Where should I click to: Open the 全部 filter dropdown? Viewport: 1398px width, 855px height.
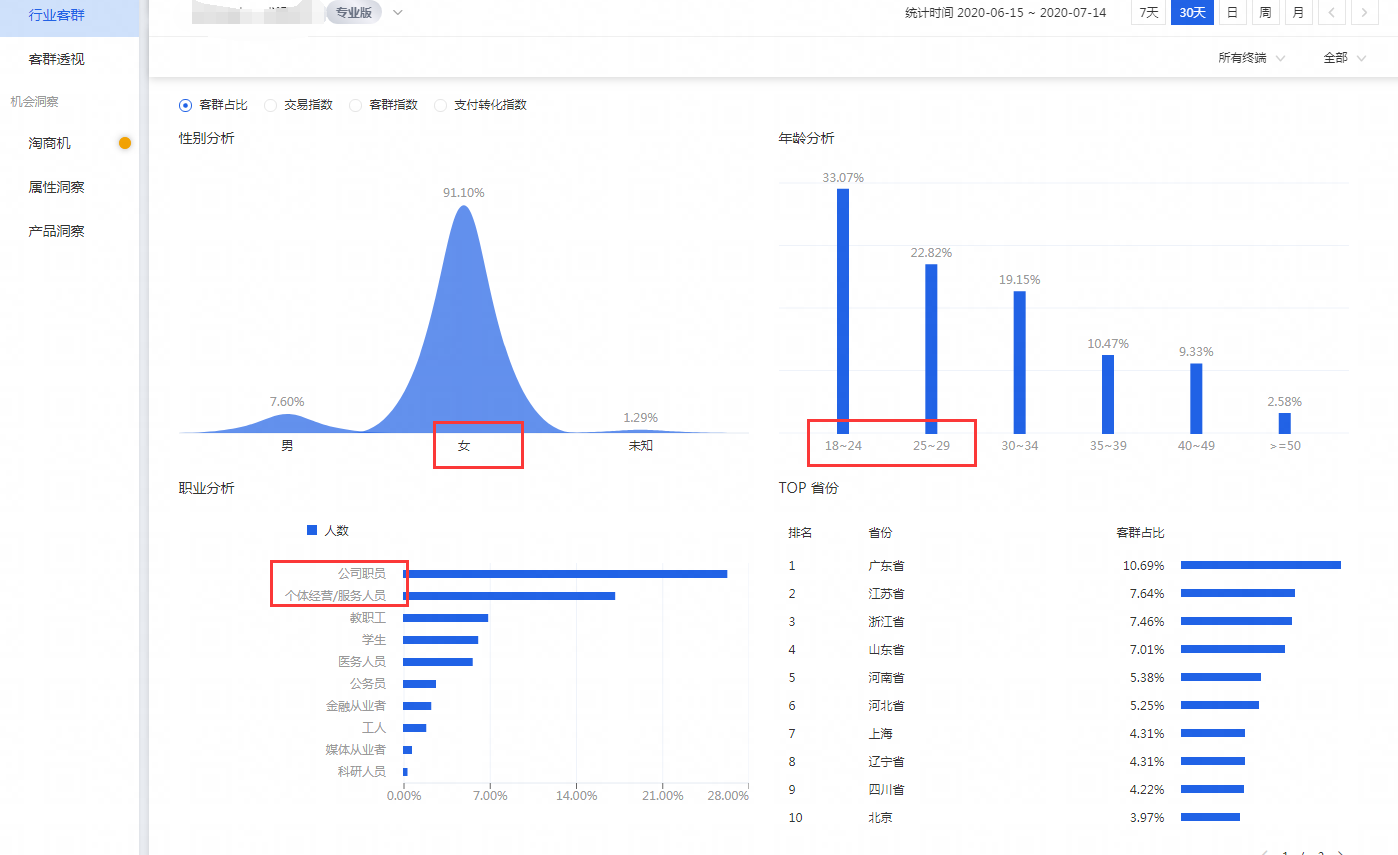[x=1344, y=58]
